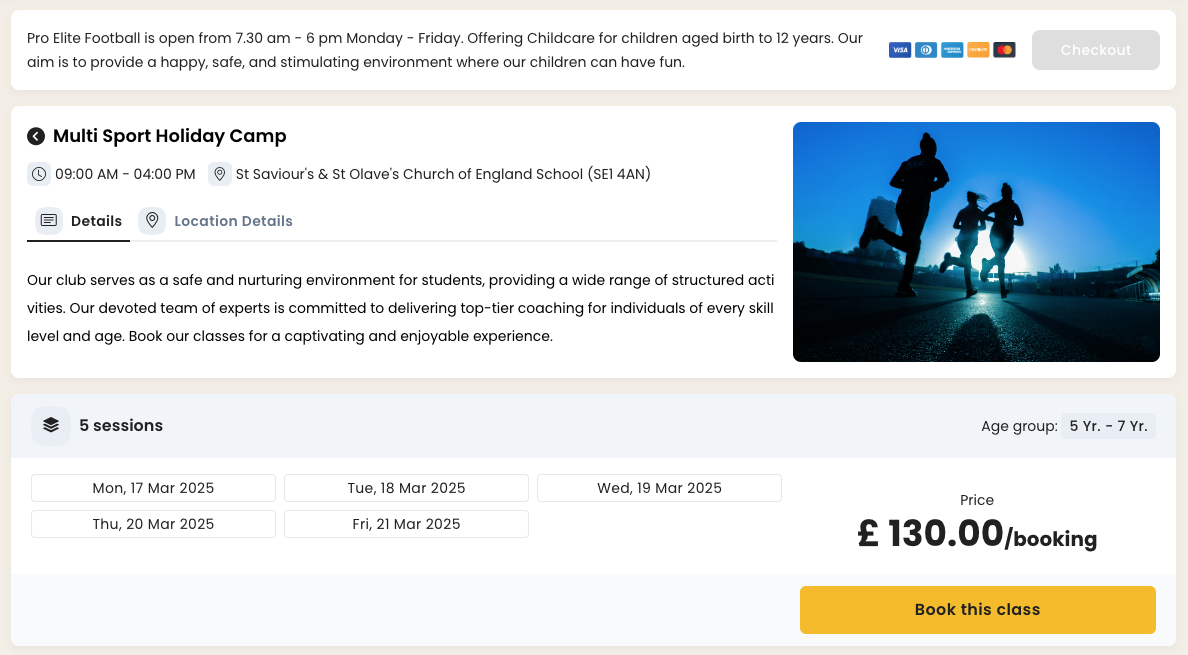
Task: Click the Diners Club card icon
Action: tap(926, 50)
